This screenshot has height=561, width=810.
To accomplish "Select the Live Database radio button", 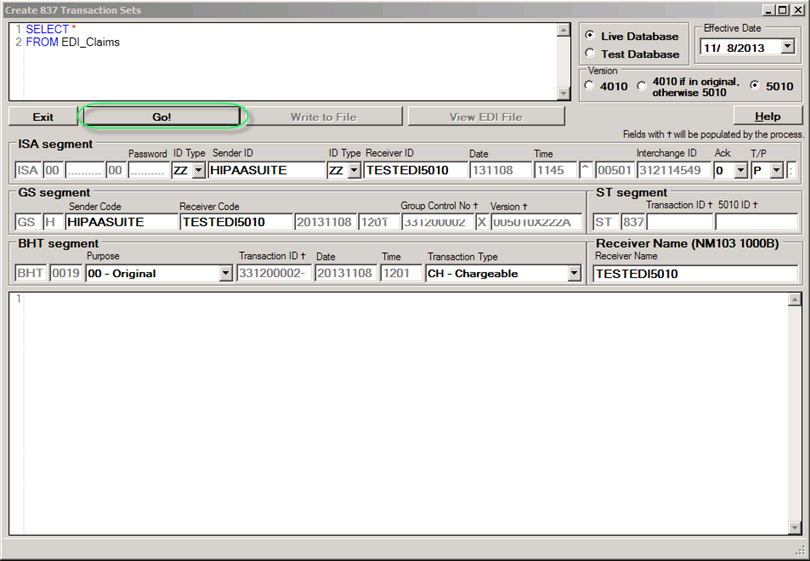I will (x=590, y=36).
